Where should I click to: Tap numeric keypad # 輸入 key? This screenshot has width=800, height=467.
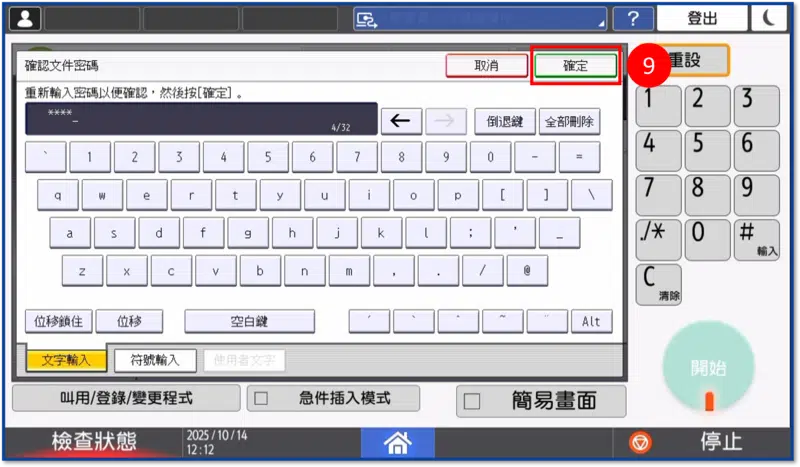(x=757, y=240)
